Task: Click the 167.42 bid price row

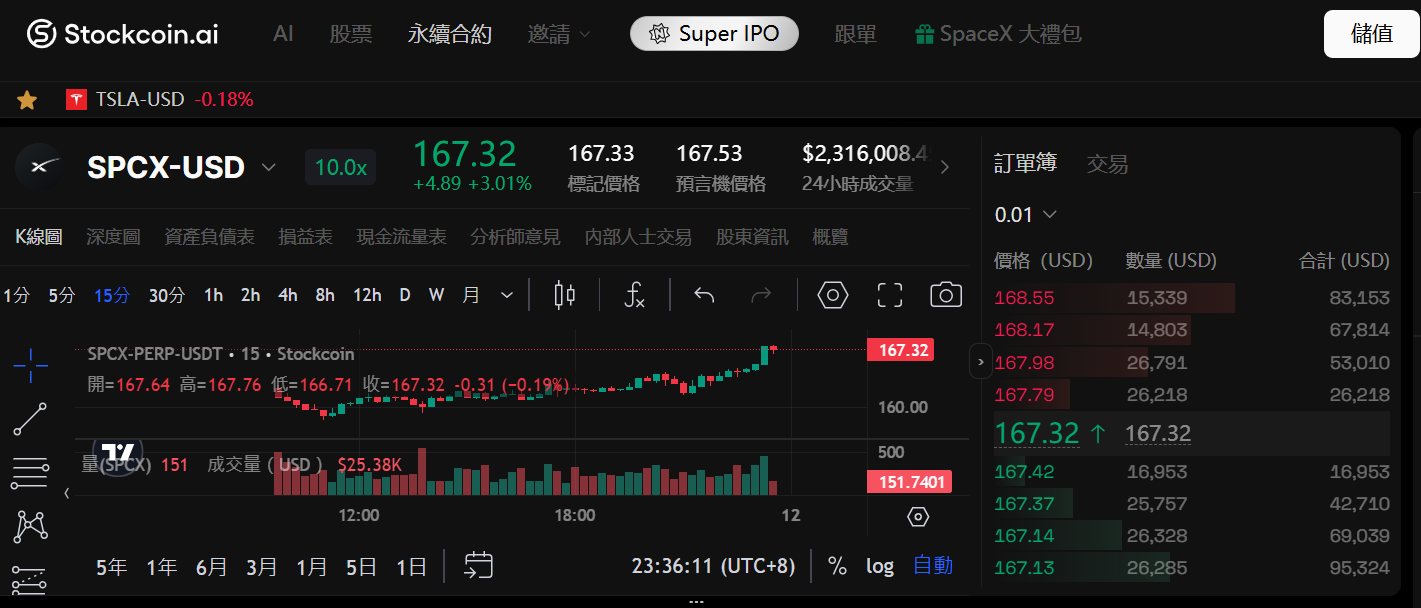Action: (x=1192, y=472)
